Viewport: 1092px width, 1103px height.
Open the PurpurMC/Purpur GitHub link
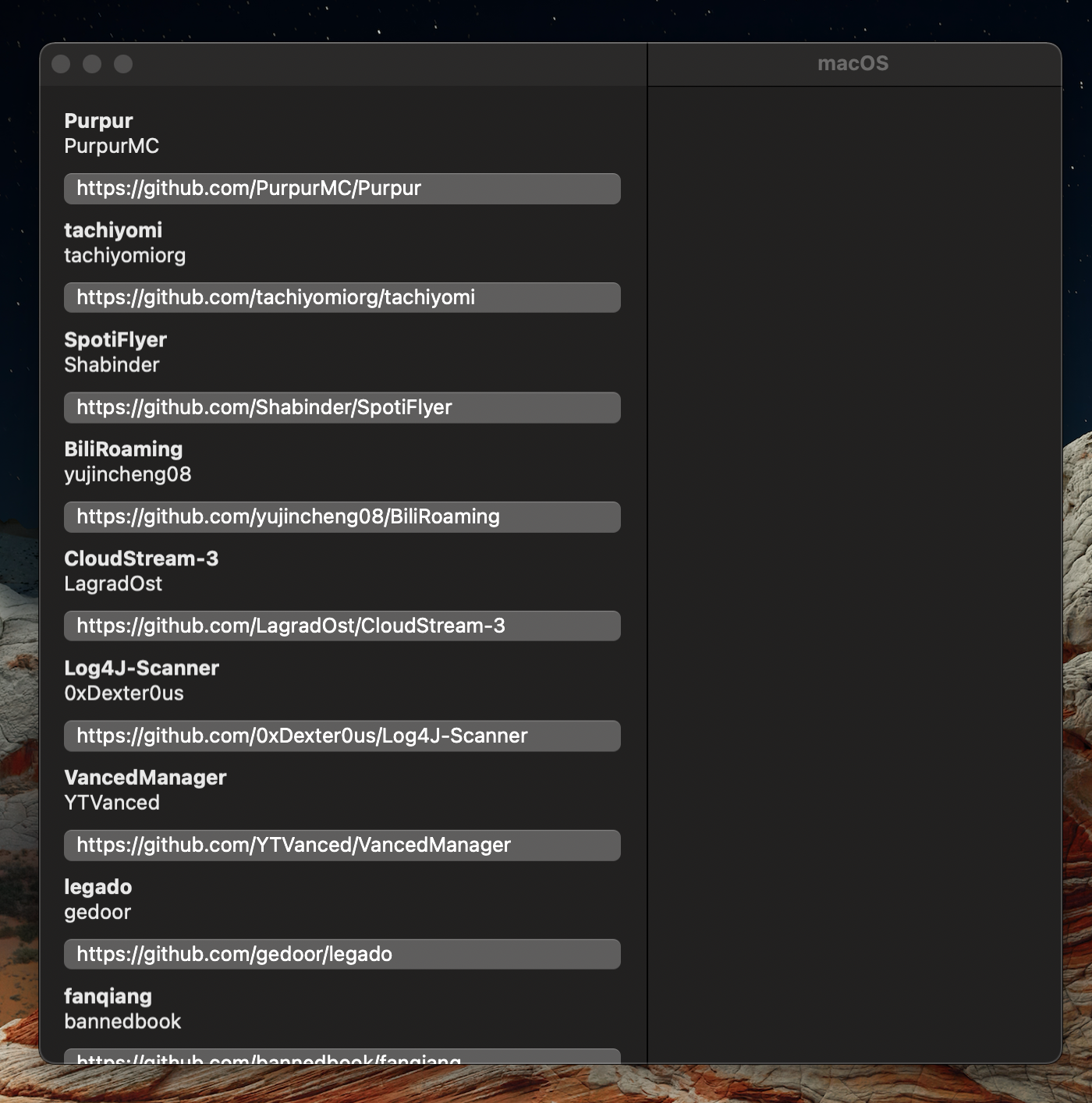(342, 189)
